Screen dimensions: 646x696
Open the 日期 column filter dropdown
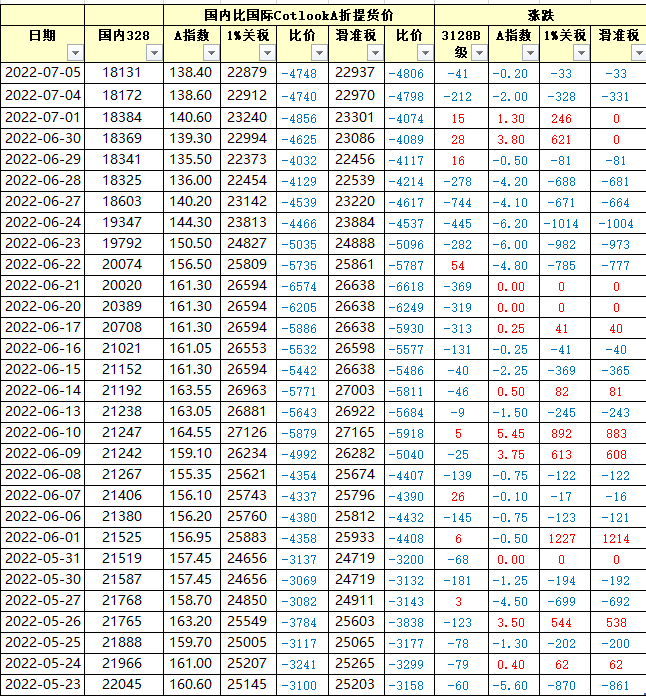(75, 53)
